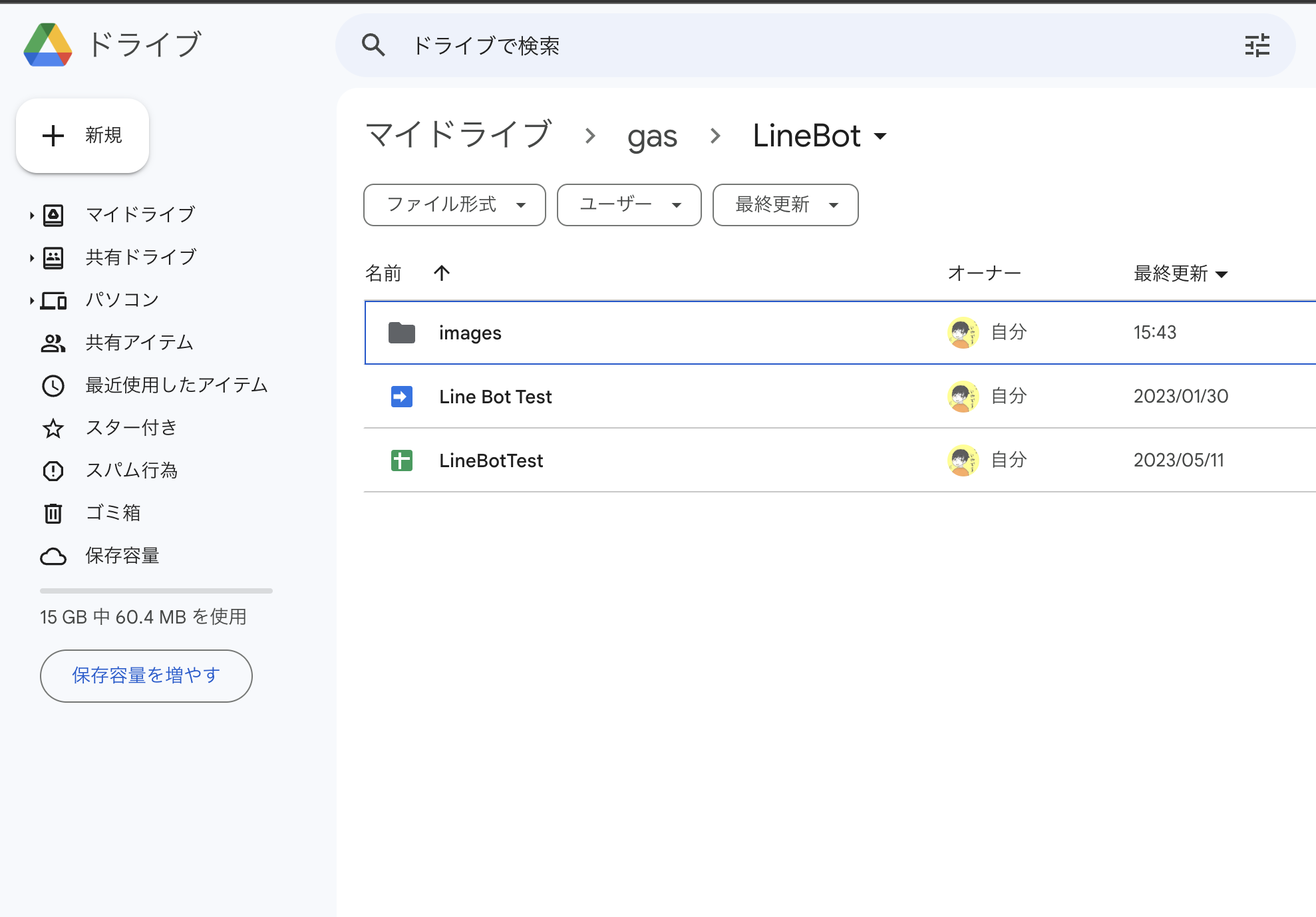Open the 最終更新 filter chip dropdown
Viewport: 1316px width, 917px height.
pyautogui.click(x=785, y=205)
